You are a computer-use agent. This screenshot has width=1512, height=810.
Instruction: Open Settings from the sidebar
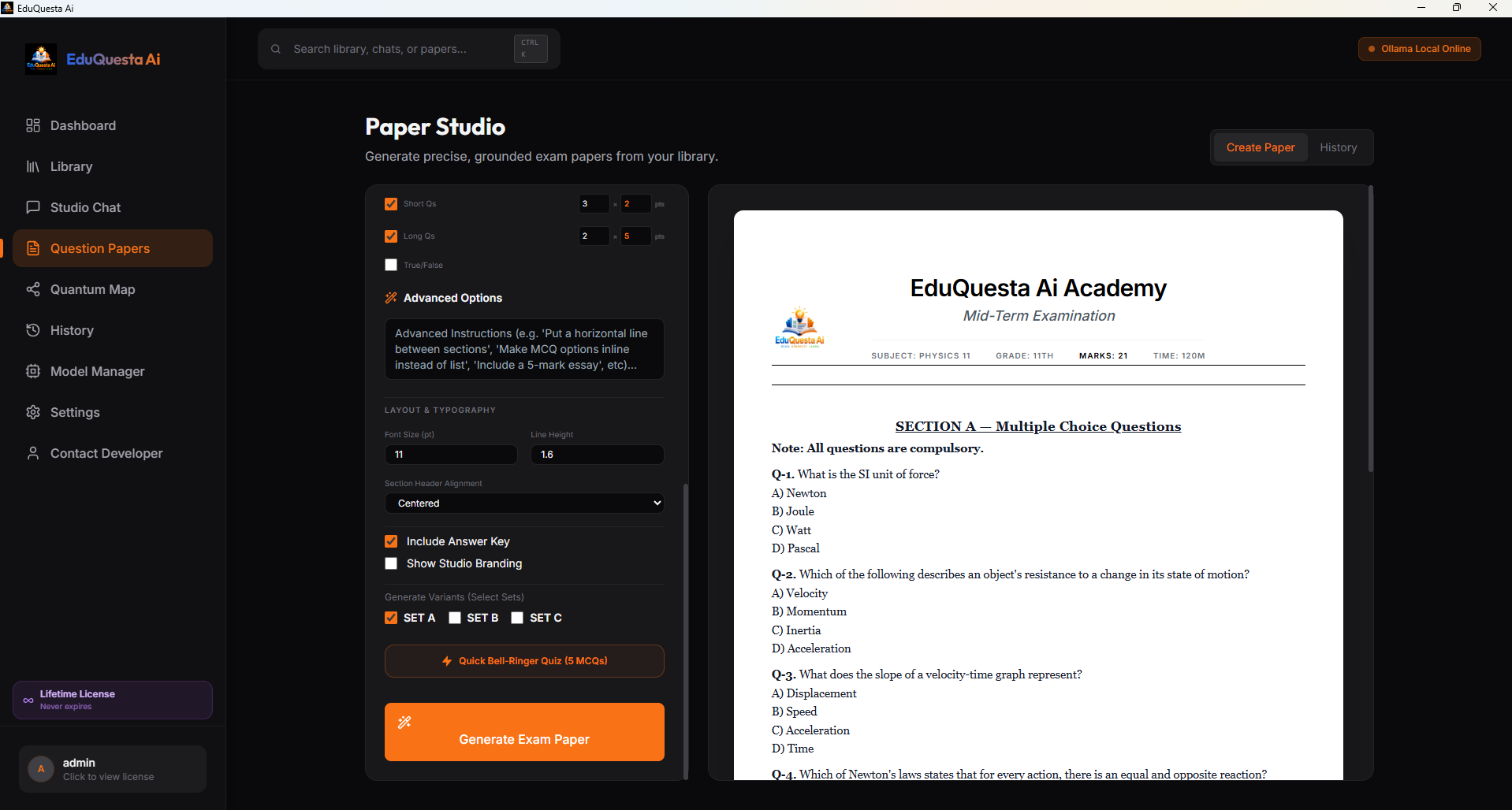(74, 412)
